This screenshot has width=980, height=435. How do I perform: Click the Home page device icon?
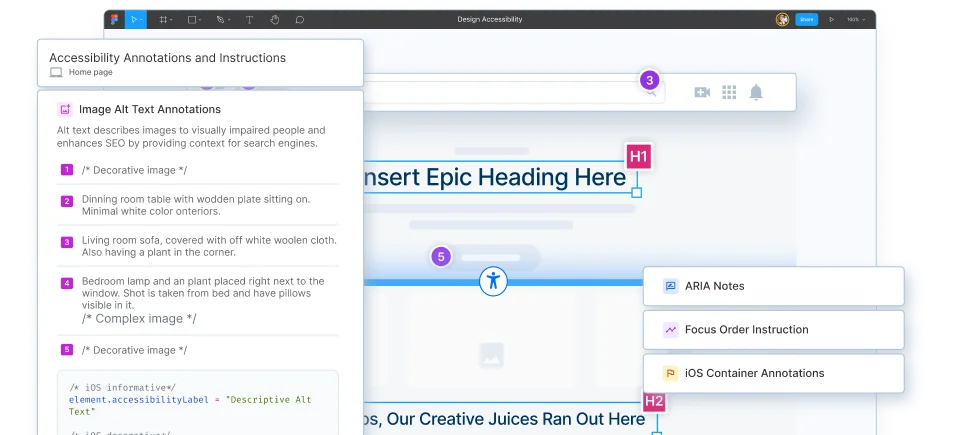56,72
